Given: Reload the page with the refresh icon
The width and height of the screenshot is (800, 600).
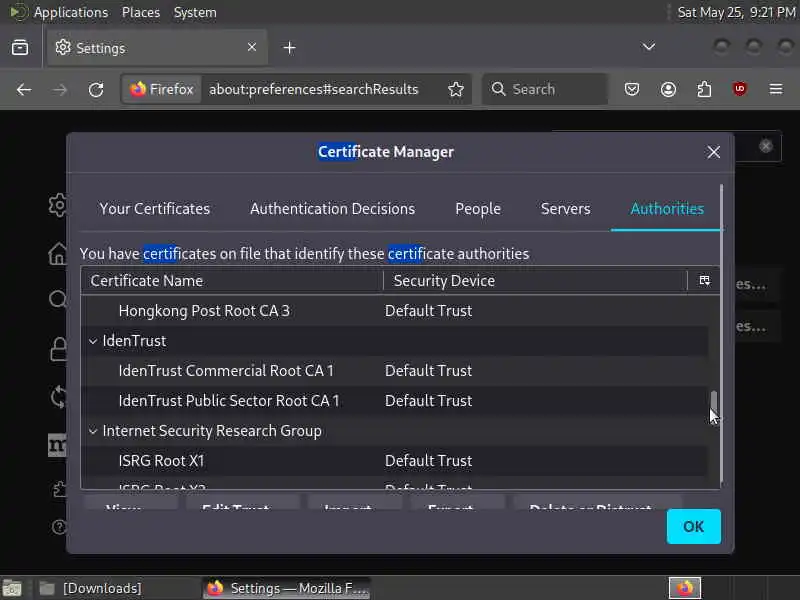Looking at the screenshot, I should (x=96, y=90).
